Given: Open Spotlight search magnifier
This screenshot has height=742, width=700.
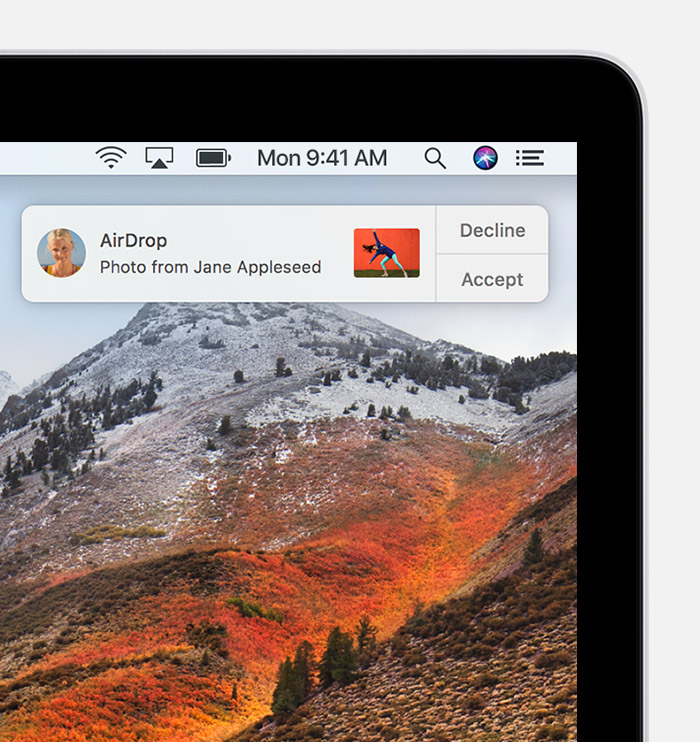Looking at the screenshot, I should pyautogui.click(x=435, y=158).
